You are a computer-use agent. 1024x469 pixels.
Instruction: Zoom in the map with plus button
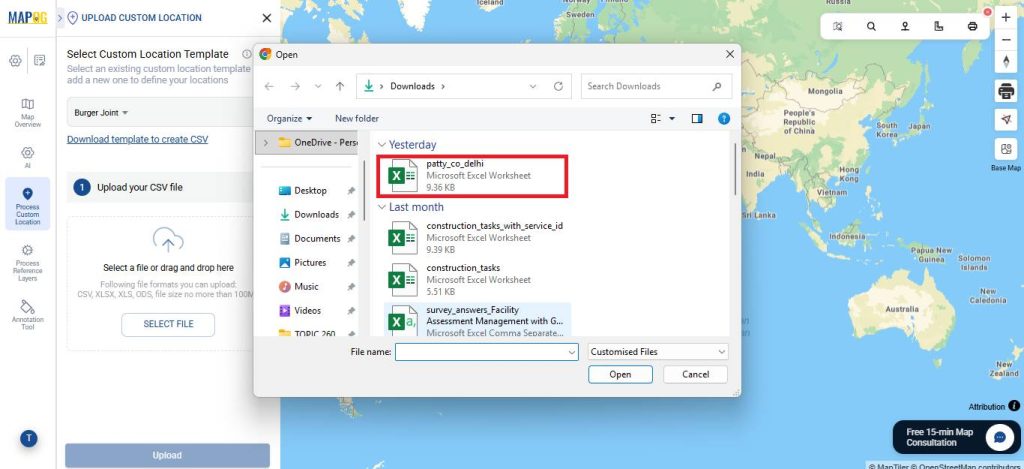[x=1006, y=18]
